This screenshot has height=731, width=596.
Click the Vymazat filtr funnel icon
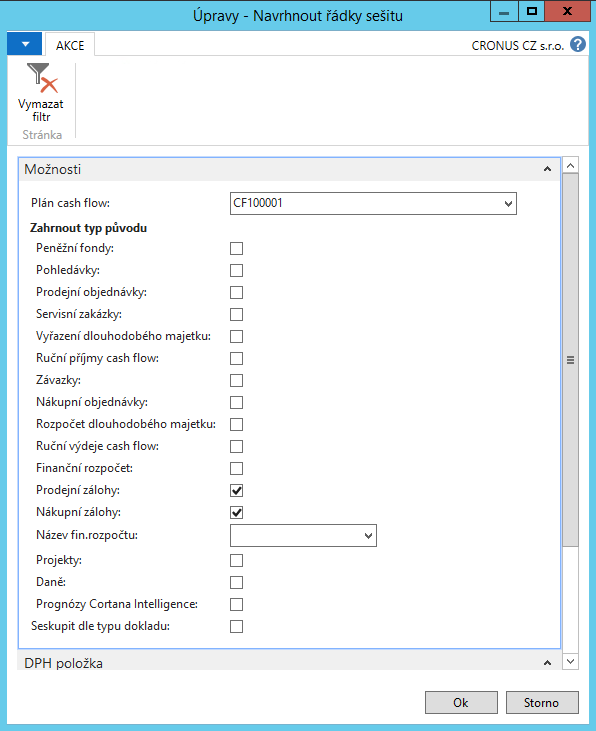(x=42, y=78)
